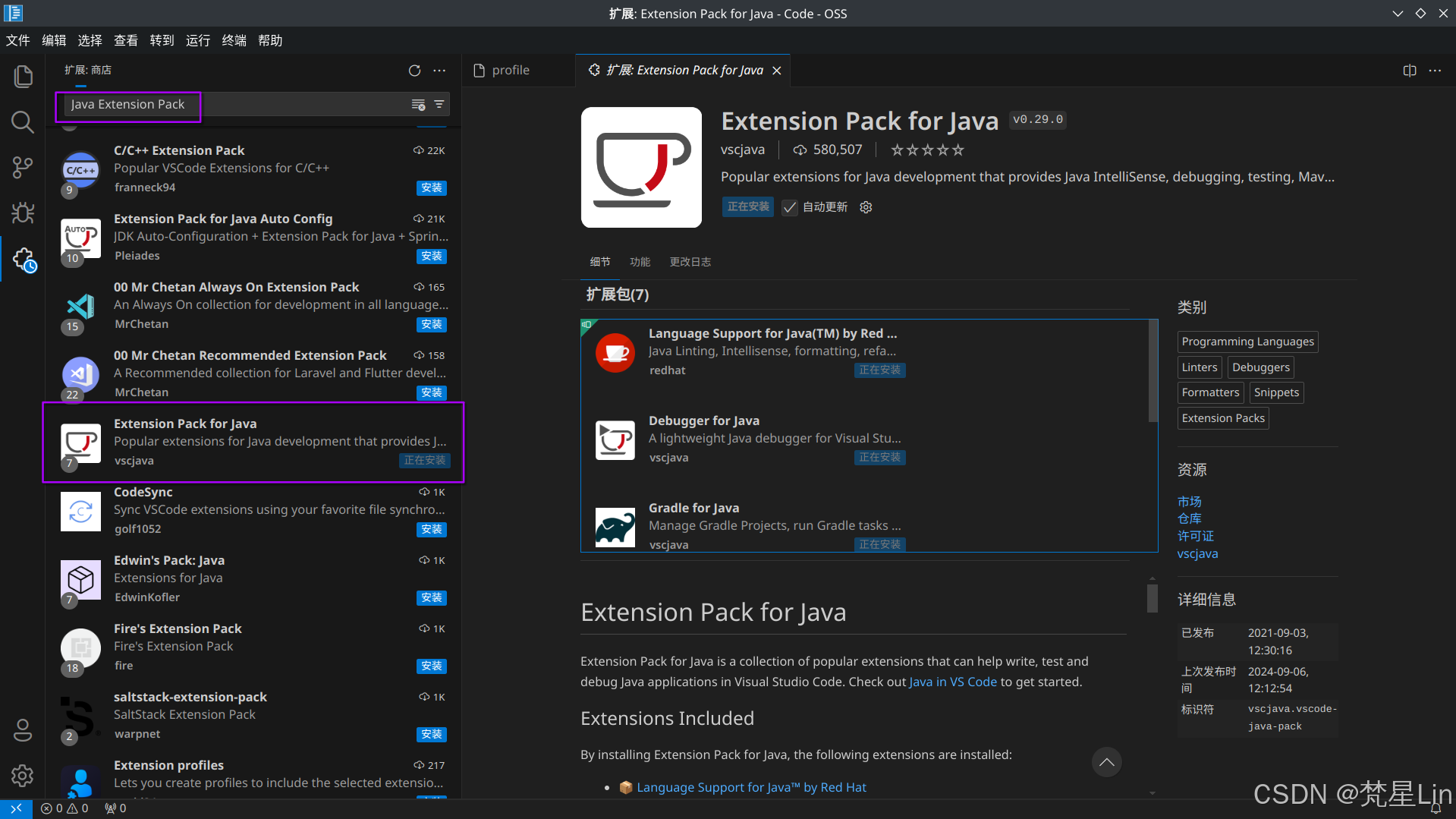Install the CodeSync extension
Viewport: 1456px width, 819px height.
click(431, 529)
